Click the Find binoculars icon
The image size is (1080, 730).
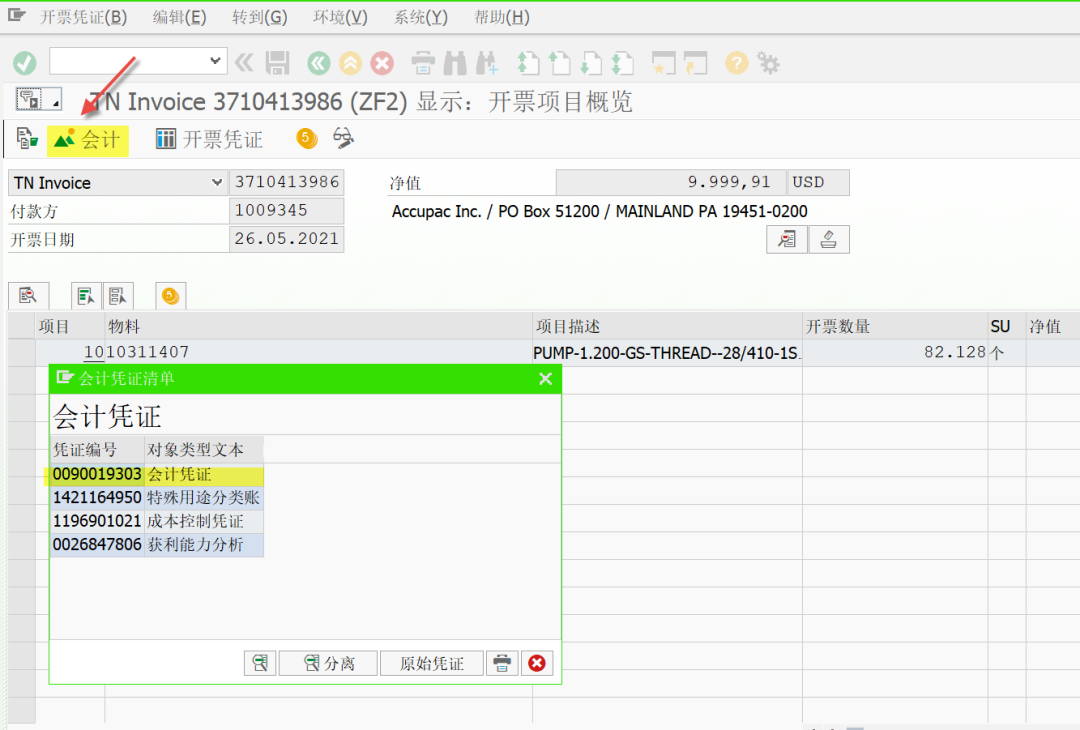[455, 63]
